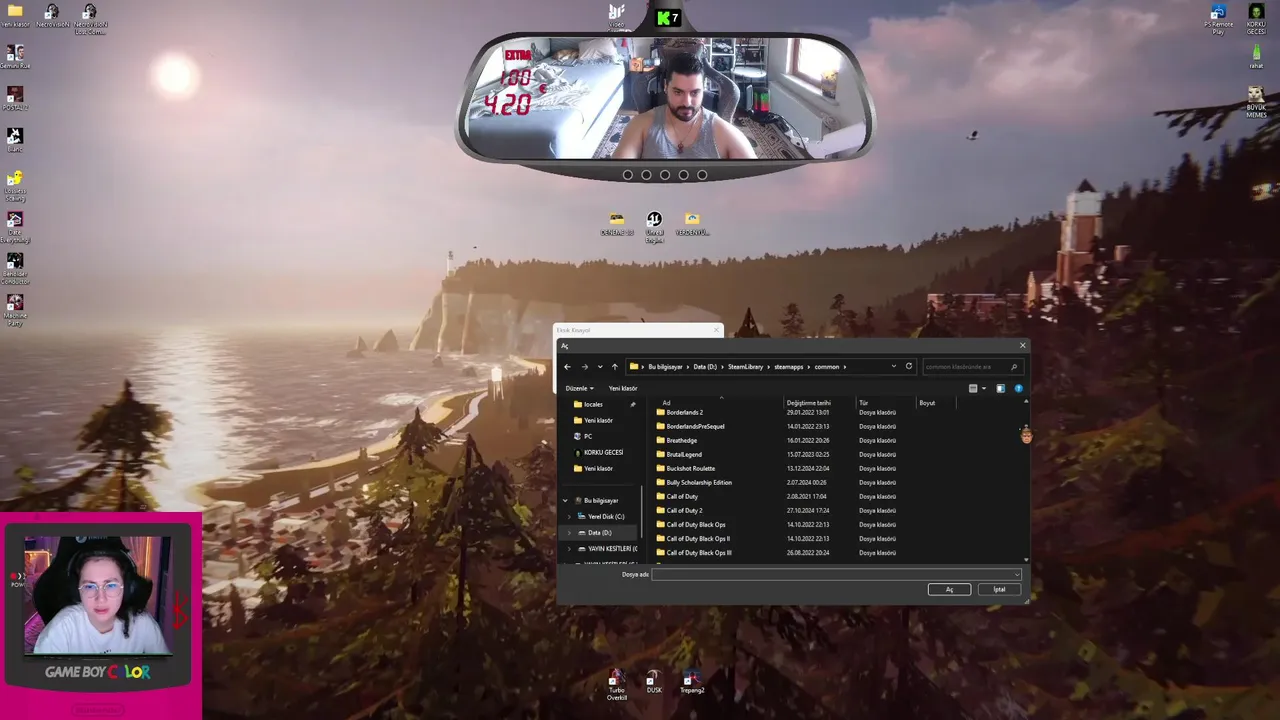
Task: Go forward in the Aç dialog
Action: click(x=585, y=367)
